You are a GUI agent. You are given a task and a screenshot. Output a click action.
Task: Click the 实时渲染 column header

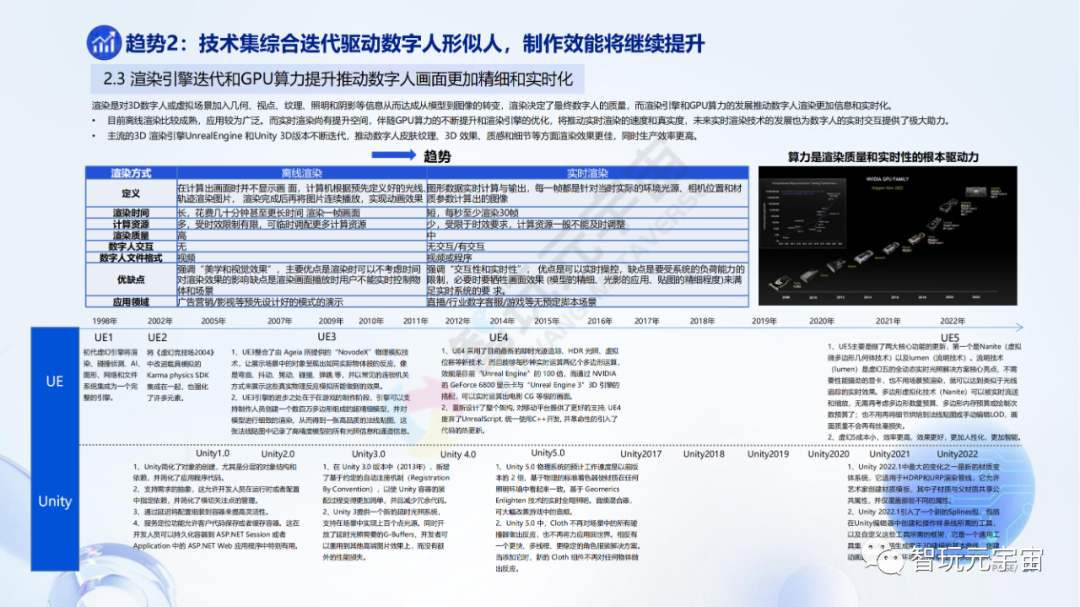coord(588,173)
